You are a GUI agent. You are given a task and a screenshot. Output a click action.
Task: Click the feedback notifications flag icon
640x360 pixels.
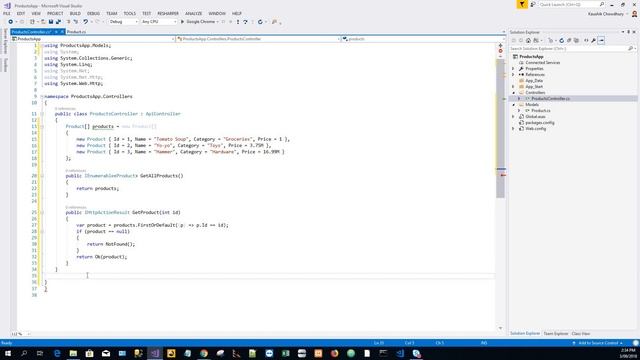522,4
